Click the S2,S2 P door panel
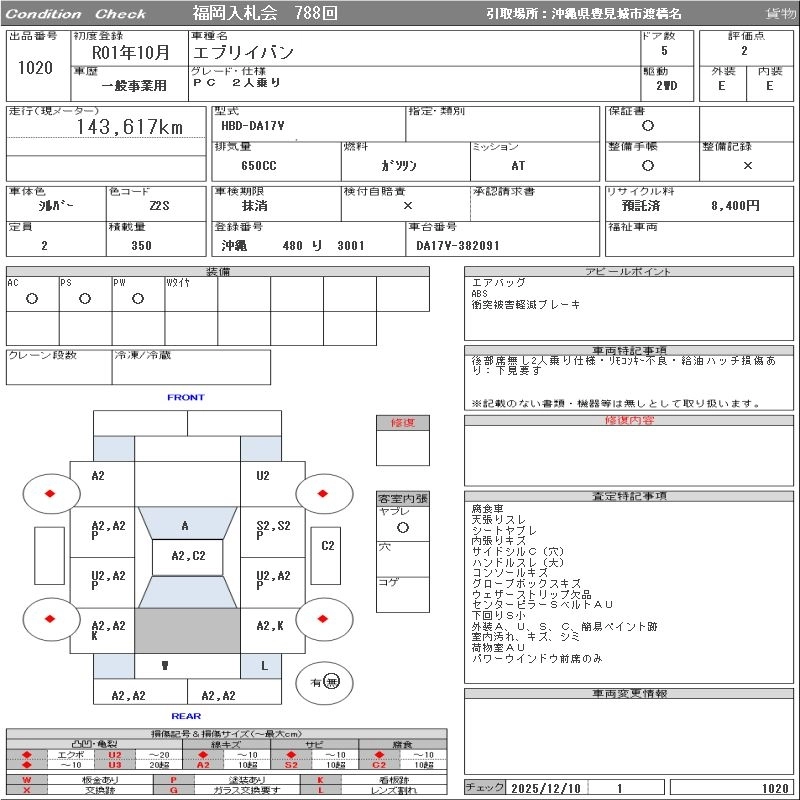 click(x=273, y=532)
